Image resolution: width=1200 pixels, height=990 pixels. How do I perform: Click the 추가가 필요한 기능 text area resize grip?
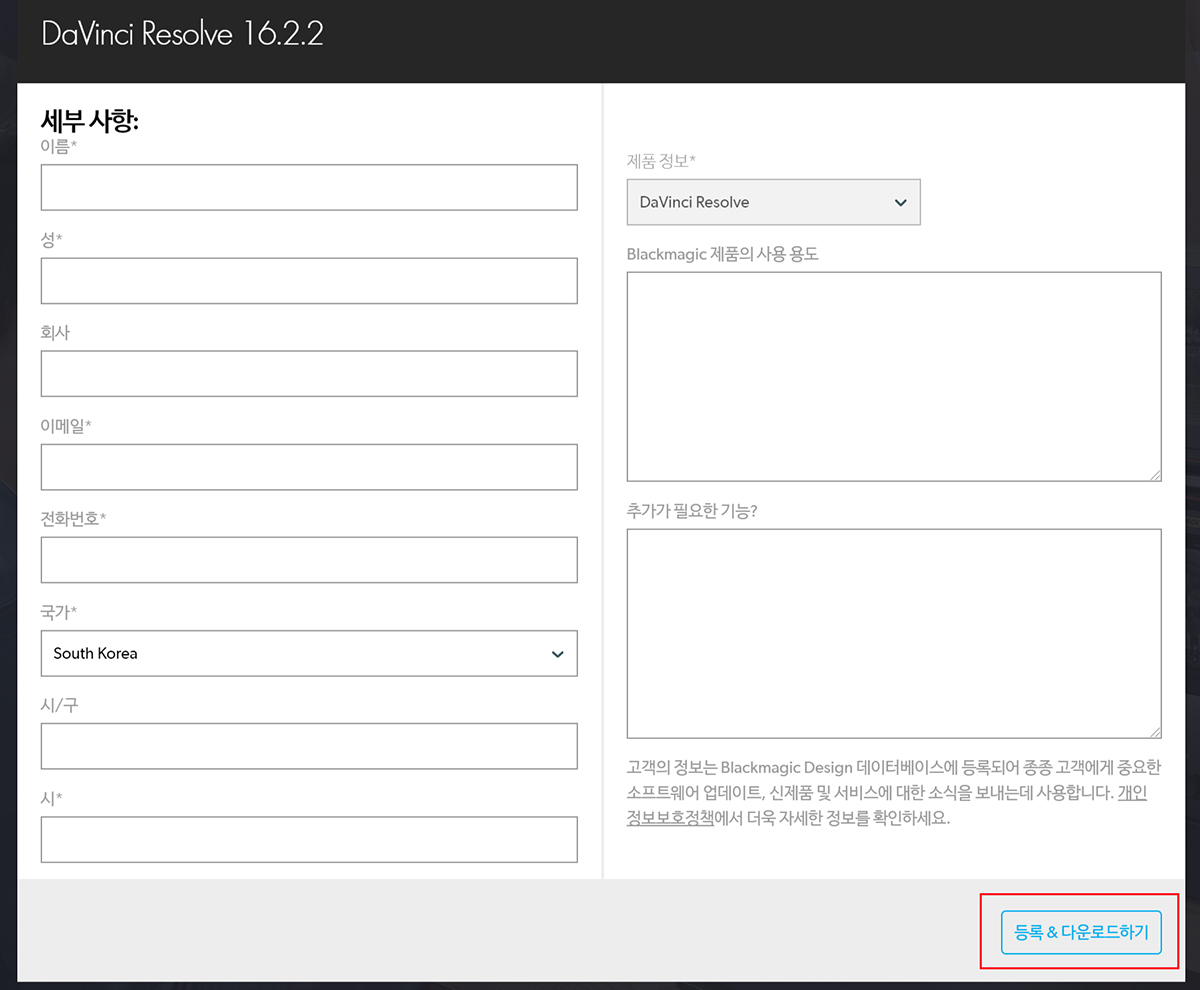[1155, 732]
